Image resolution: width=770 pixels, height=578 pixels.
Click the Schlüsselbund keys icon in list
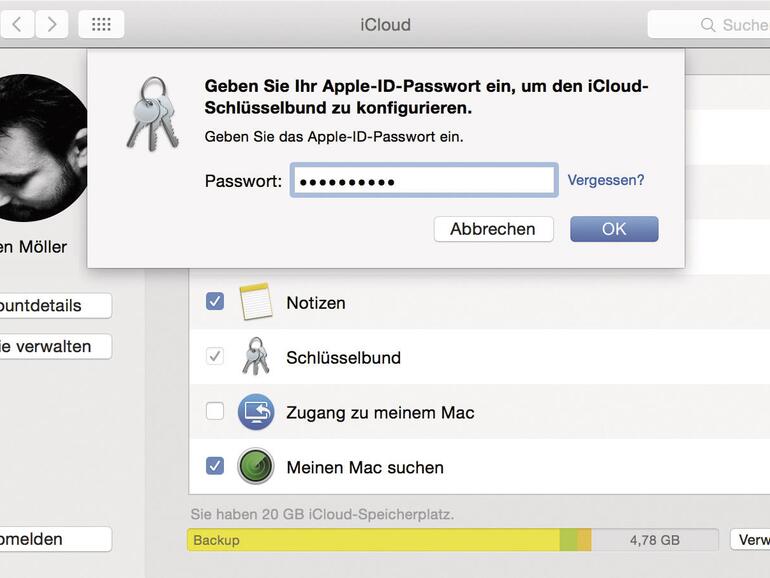click(x=256, y=357)
